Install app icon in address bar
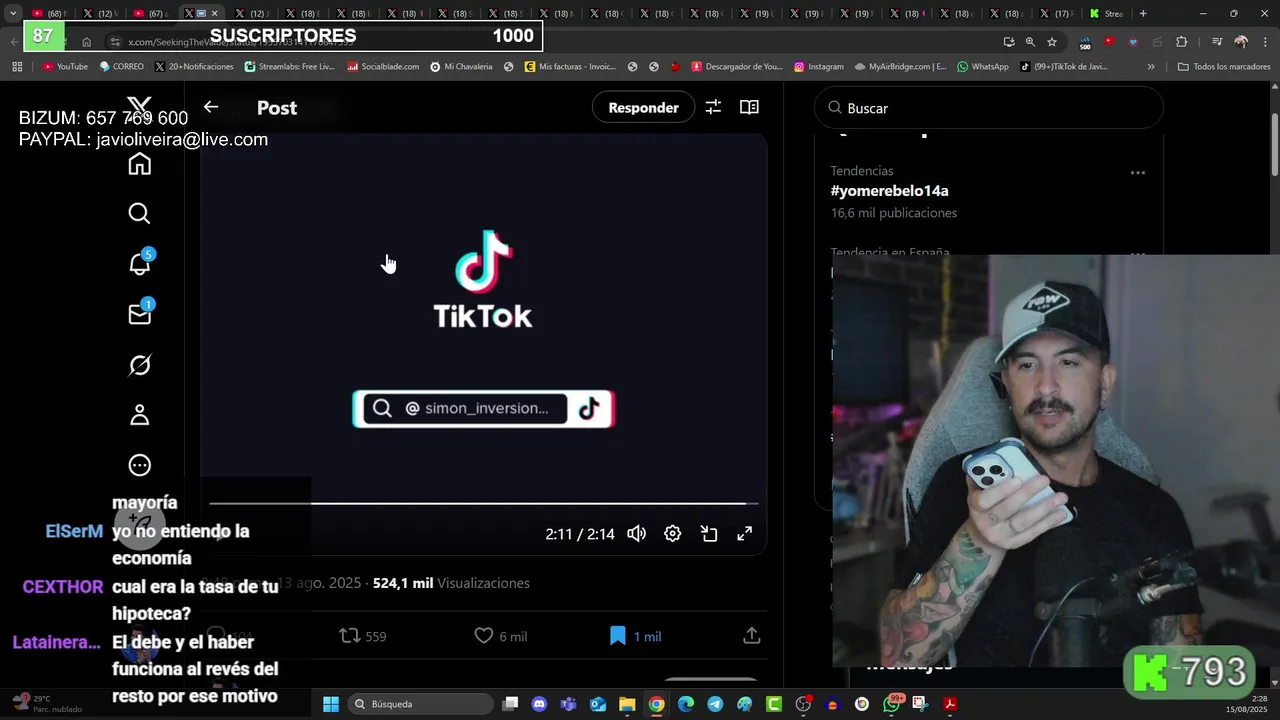The image size is (1280, 720). 1008,42
